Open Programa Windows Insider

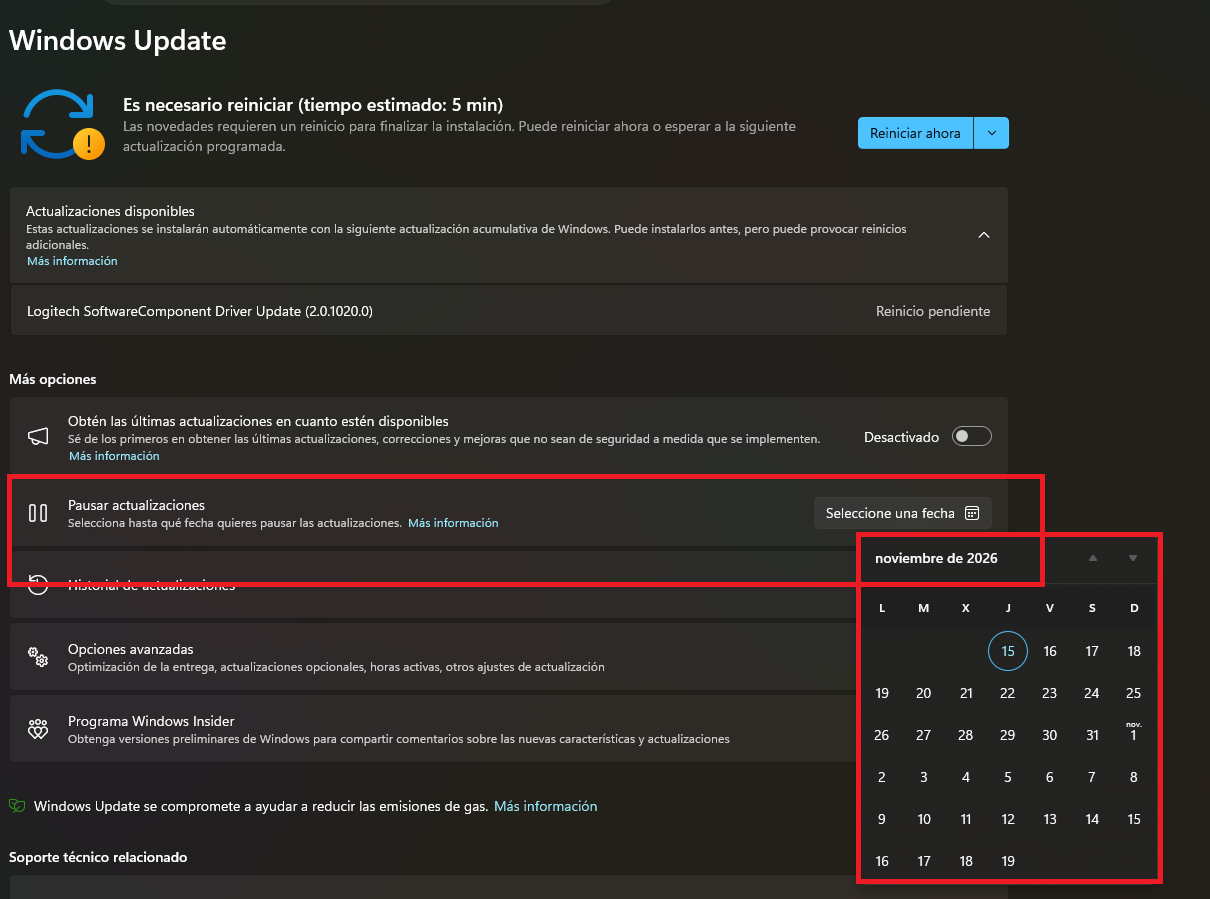click(435, 729)
